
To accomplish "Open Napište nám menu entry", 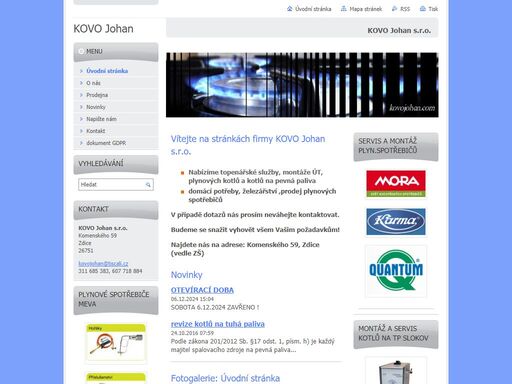I will [101, 119].
